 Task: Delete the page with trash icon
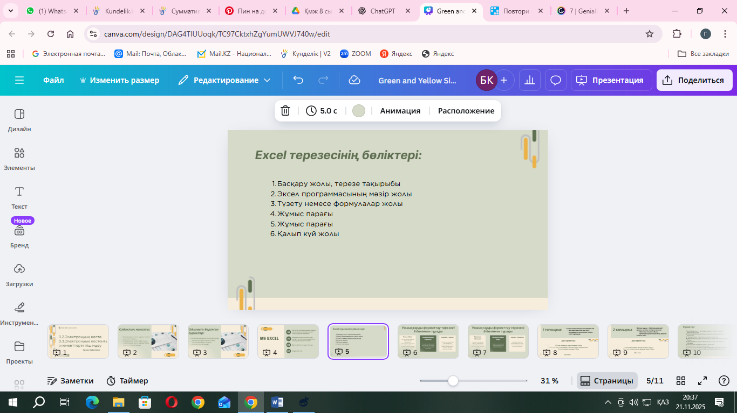[285, 111]
